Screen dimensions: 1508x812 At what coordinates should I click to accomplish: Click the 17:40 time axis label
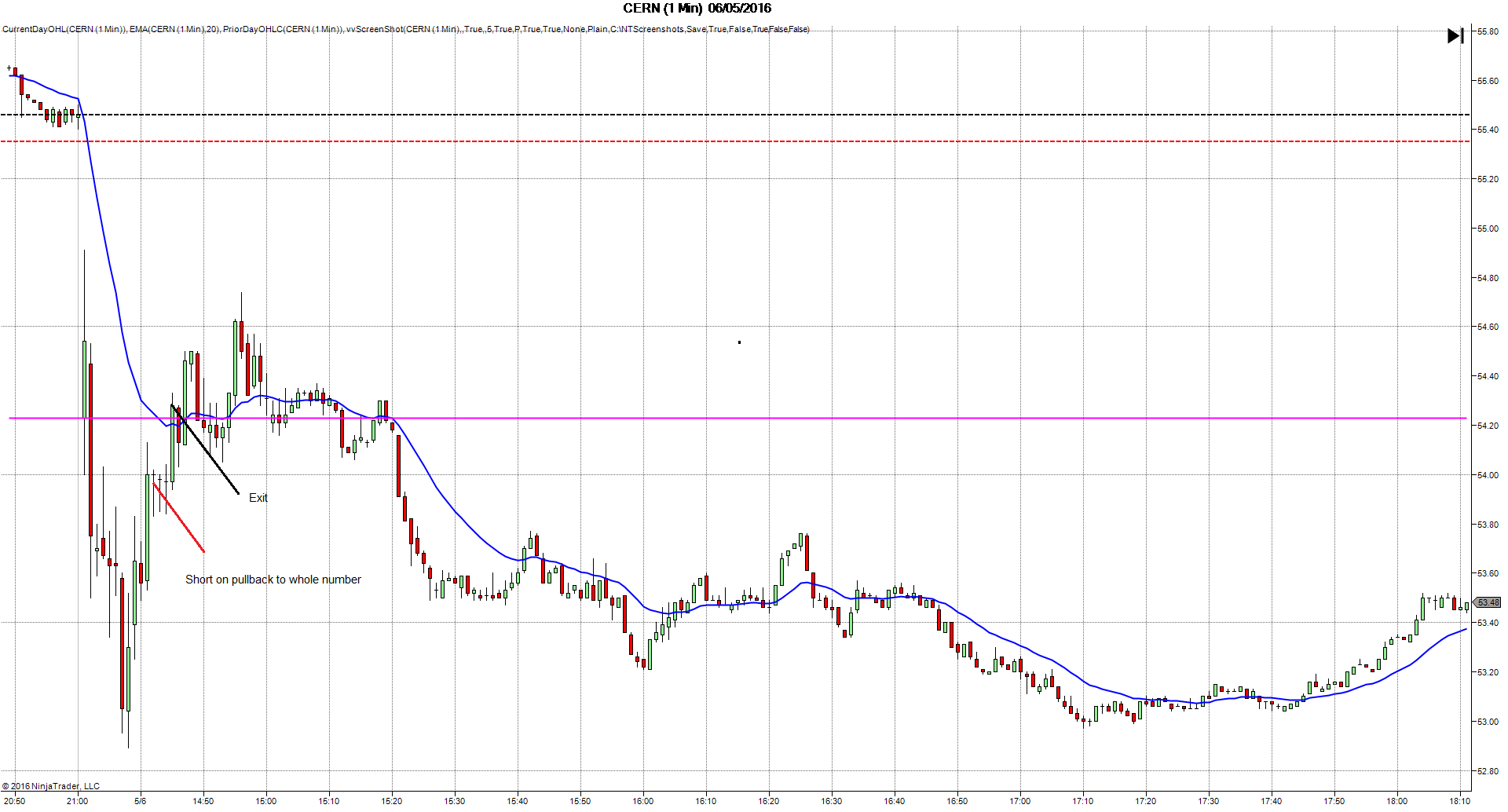coord(1271,801)
